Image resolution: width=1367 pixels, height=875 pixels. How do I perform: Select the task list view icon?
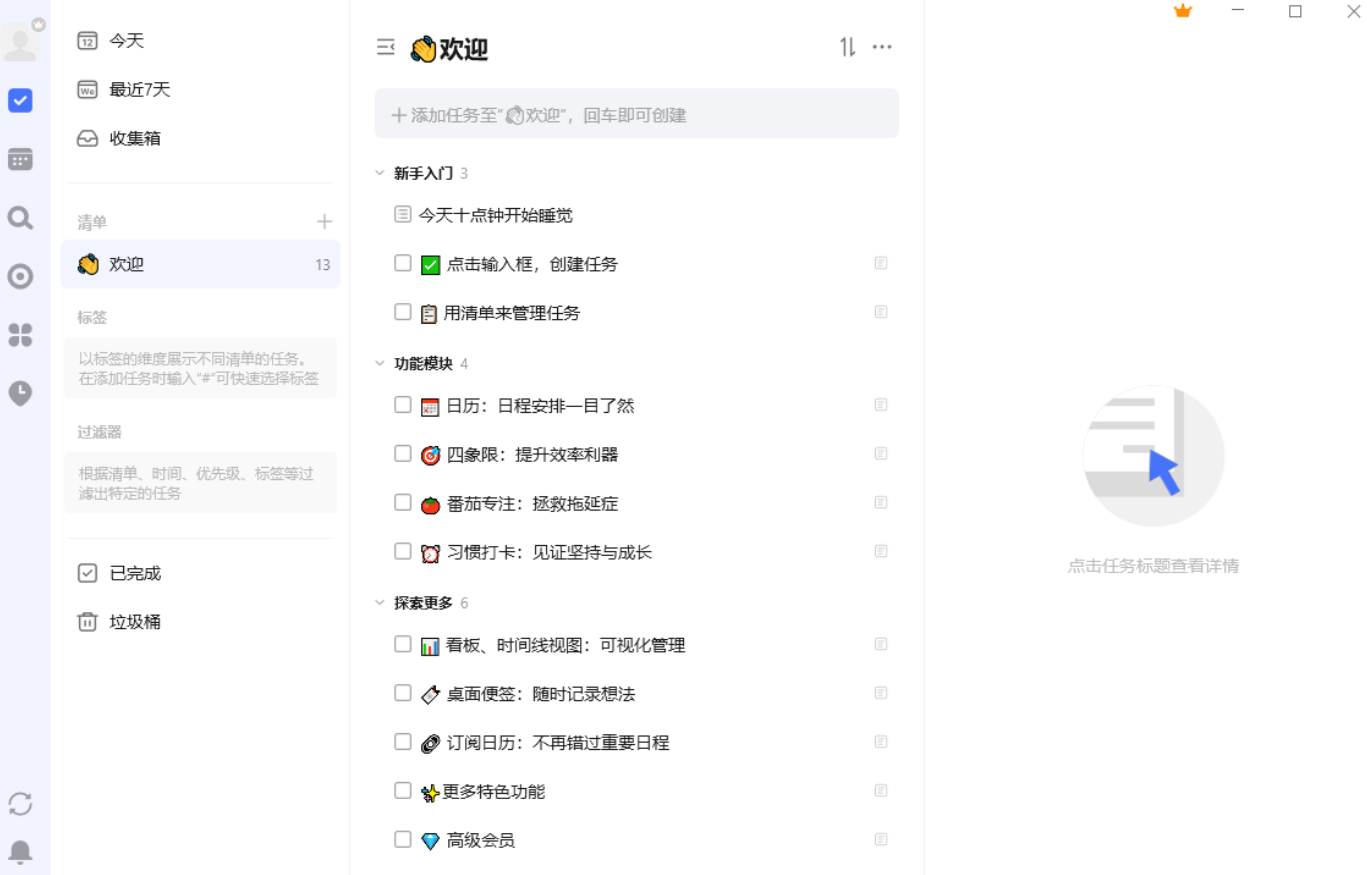click(20, 101)
